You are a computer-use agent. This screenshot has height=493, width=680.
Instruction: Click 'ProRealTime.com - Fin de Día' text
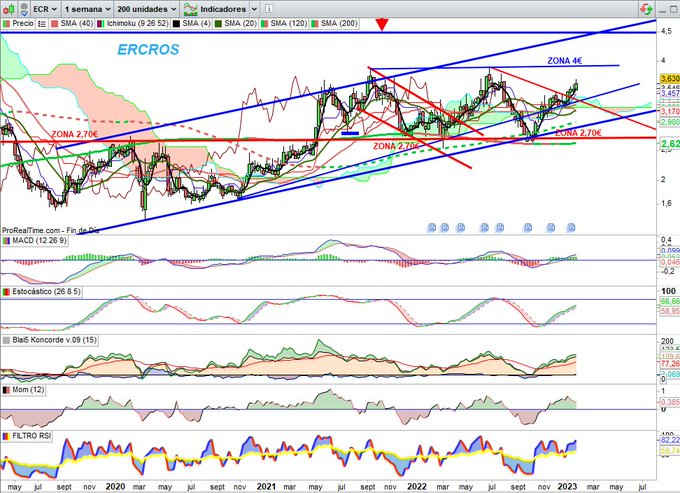pos(50,231)
